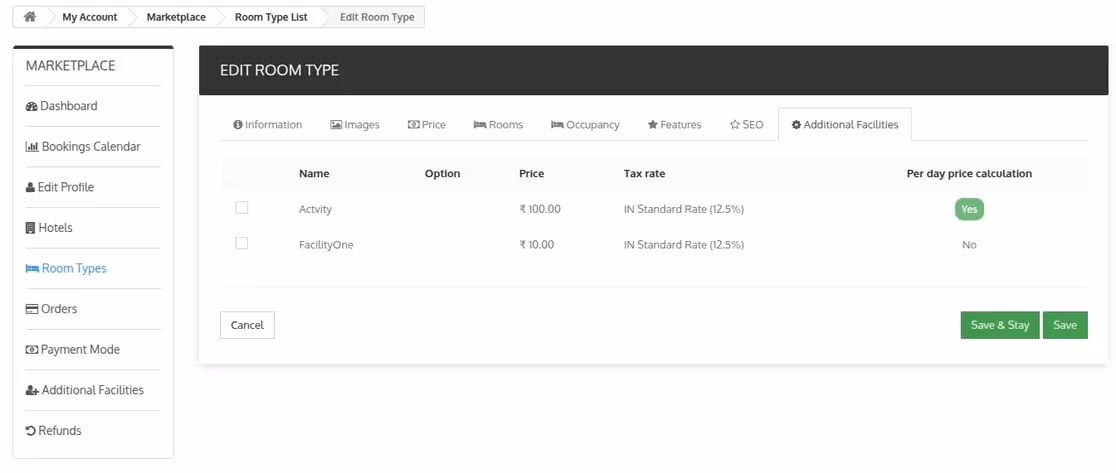Click the Option column header

point(442,174)
